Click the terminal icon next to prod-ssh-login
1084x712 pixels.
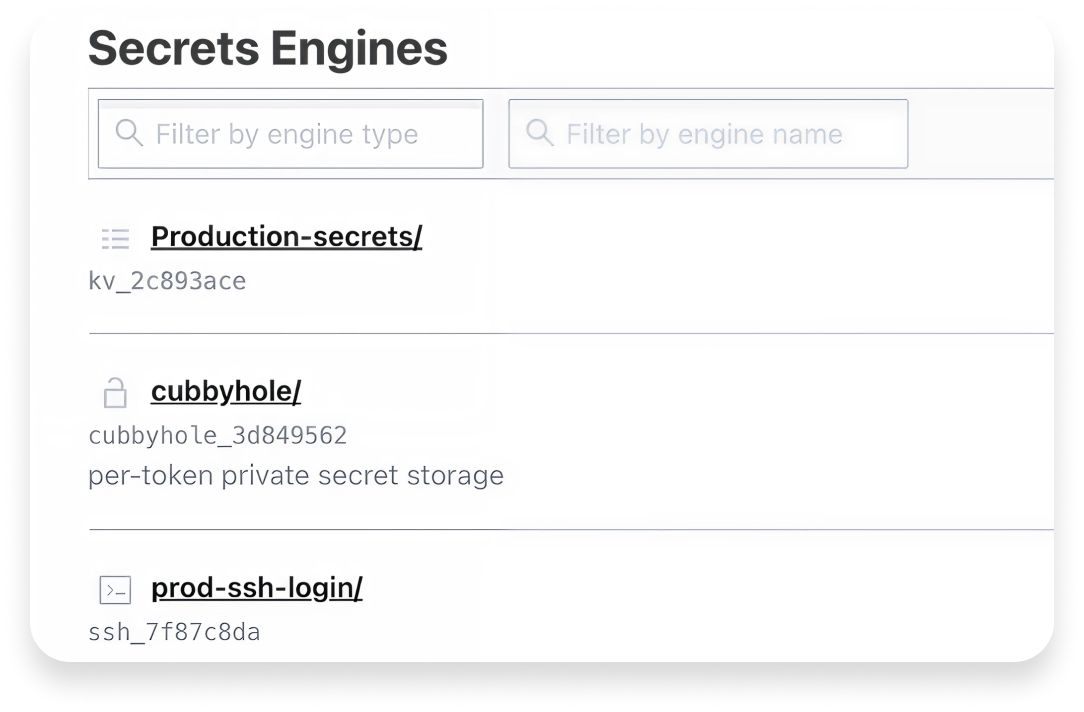(115, 590)
